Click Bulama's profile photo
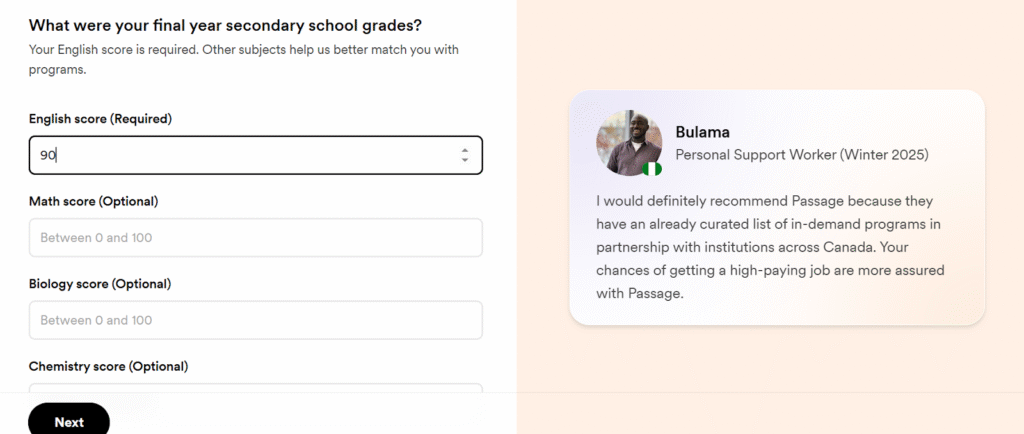 [629, 143]
